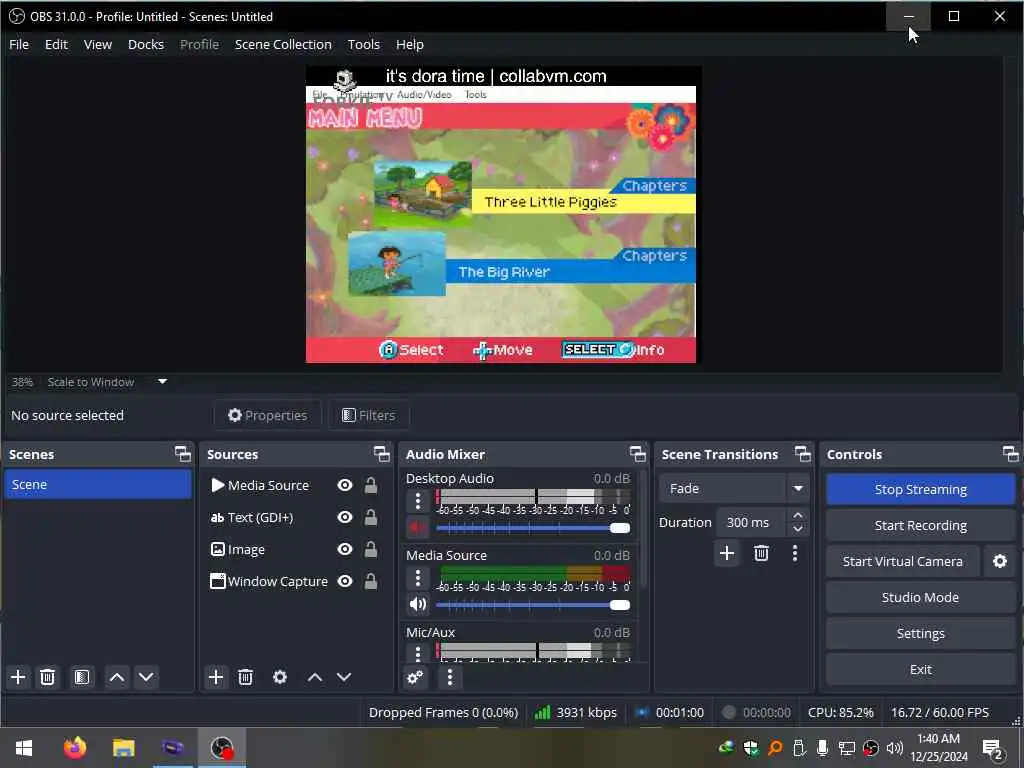Open Windows Start menu
The width and height of the screenshot is (1024, 768).
24,748
